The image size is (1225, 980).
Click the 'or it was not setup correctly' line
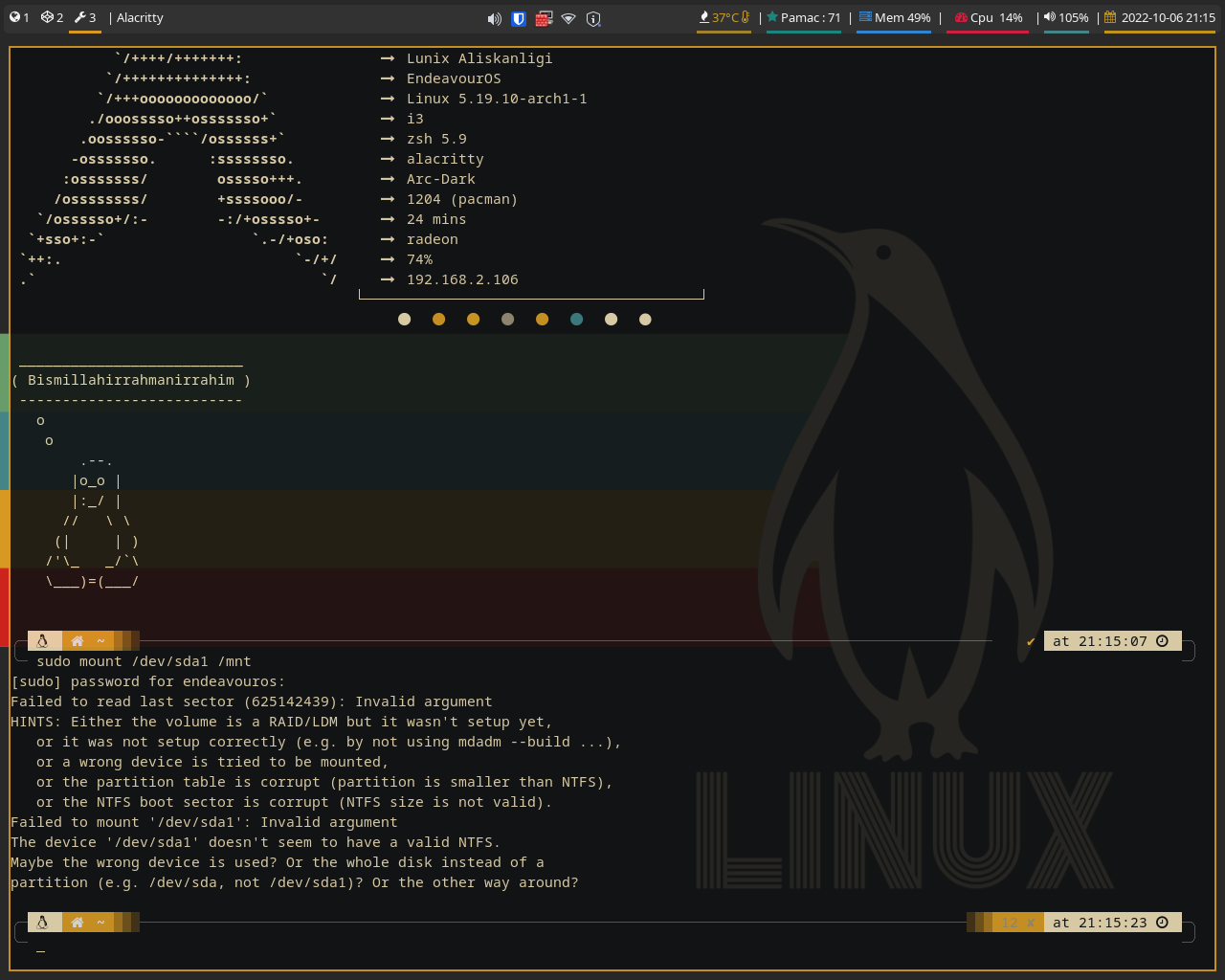(x=329, y=742)
